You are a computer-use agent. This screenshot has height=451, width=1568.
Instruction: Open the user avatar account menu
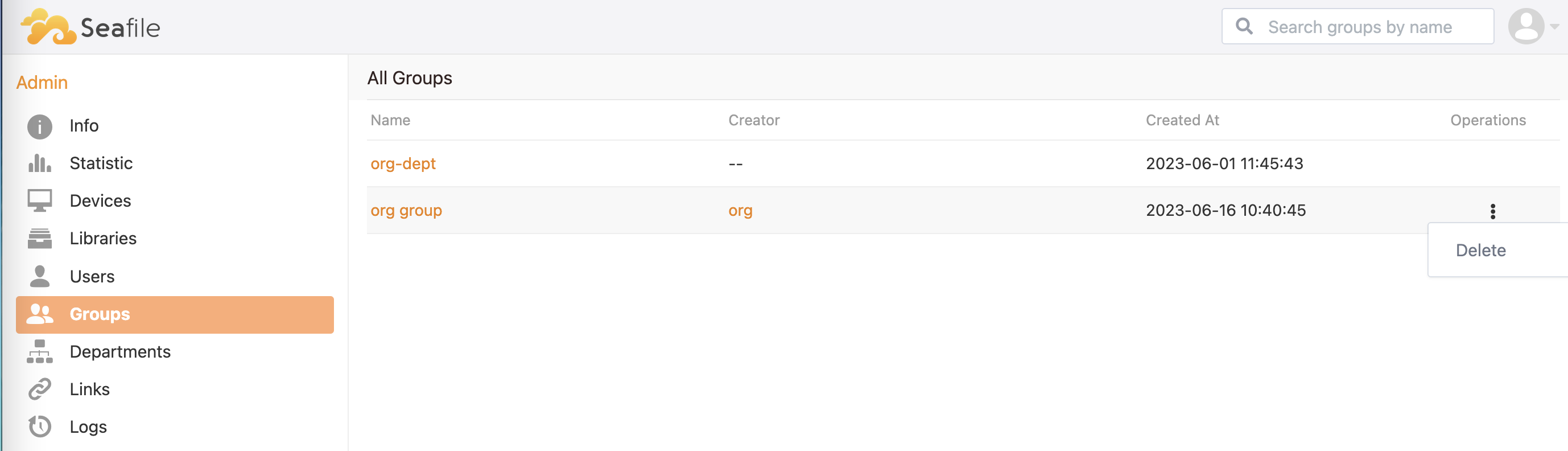[x=1526, y=26]
